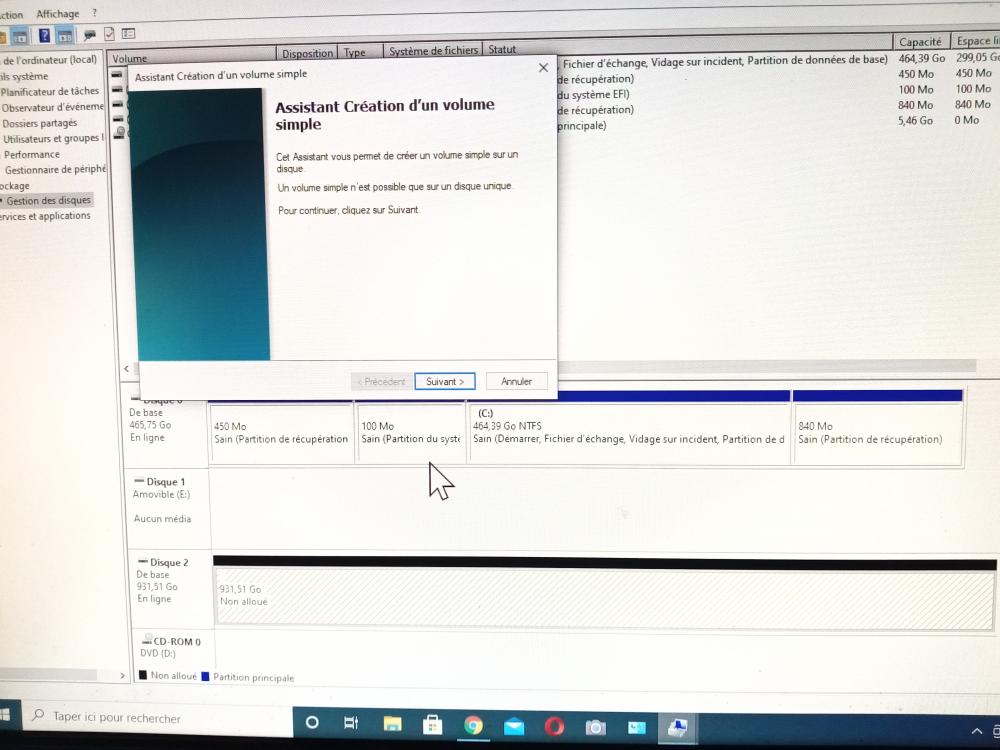The image size is (1000, 750).
Task: Click the blue Partition principale legend swatch
Action: [205, 676]
